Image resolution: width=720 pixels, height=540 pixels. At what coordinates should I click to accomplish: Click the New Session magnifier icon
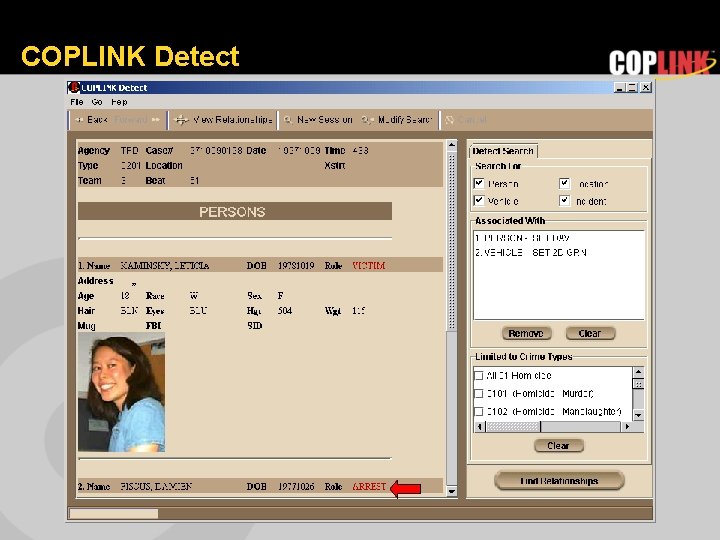(x=288, y=120)
